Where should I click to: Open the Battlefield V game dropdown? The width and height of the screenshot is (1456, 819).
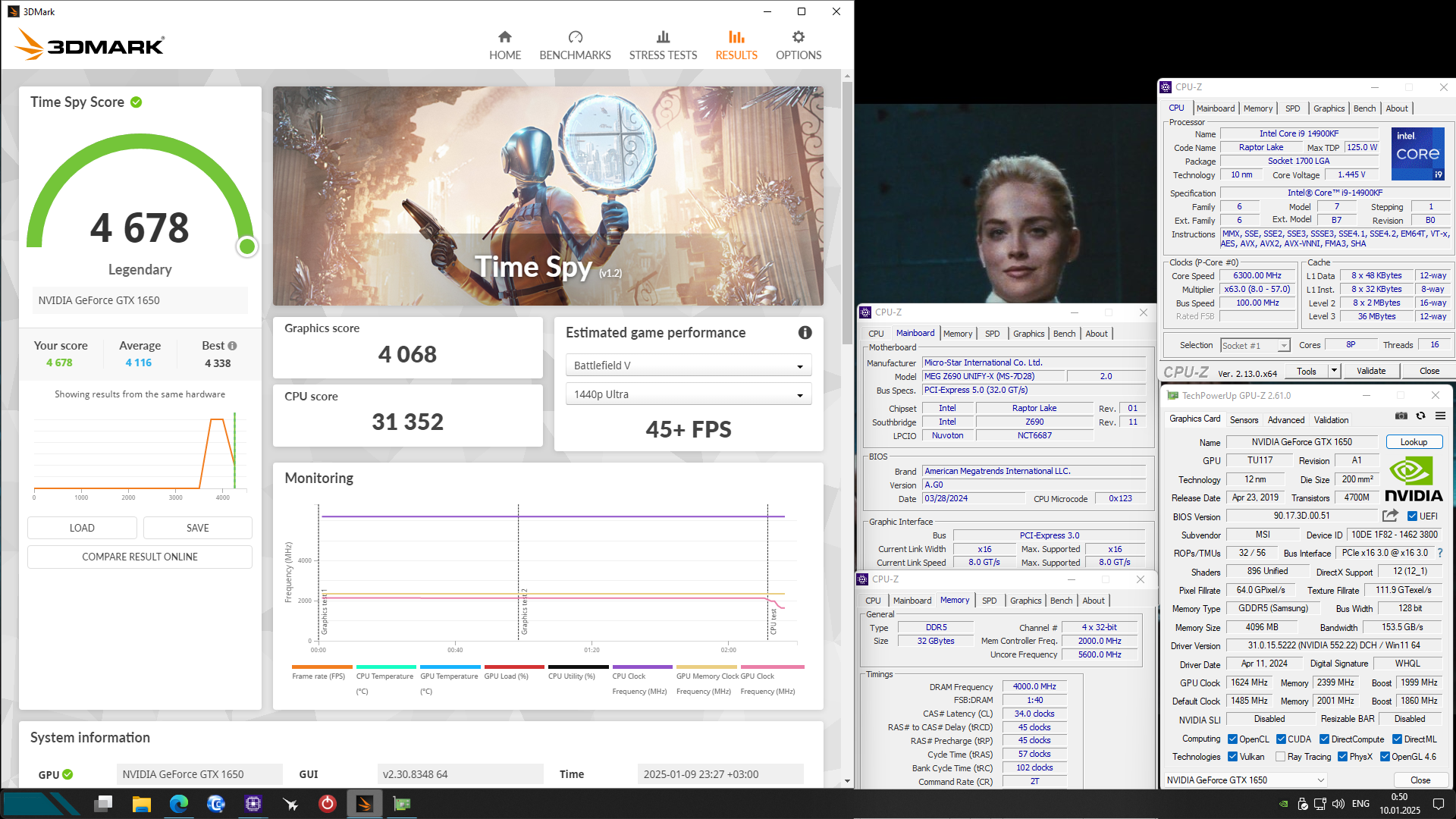pos(688,366)
